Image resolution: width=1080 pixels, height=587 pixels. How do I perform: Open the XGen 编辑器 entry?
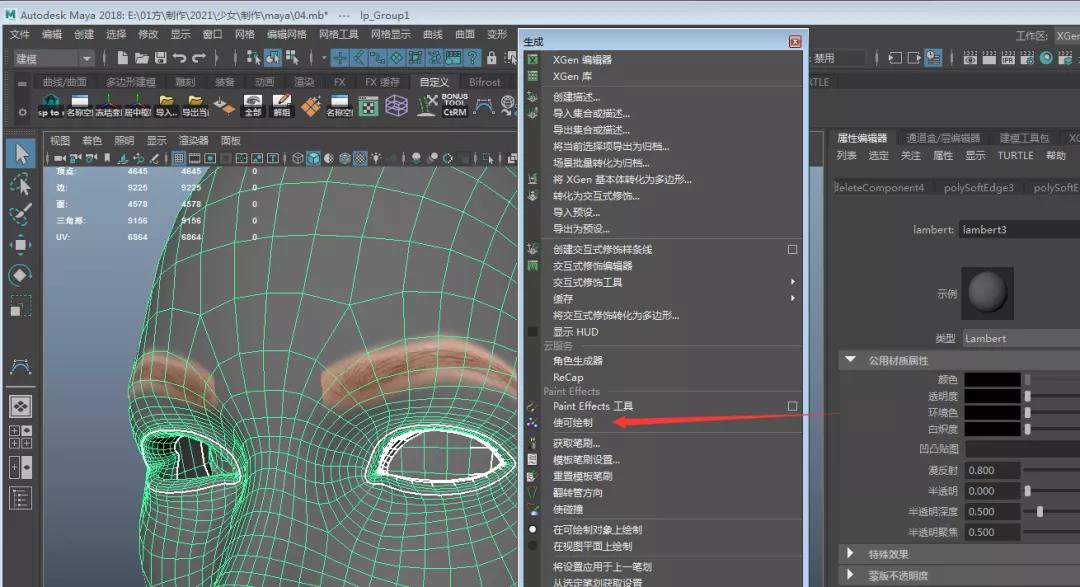[582, 60]
